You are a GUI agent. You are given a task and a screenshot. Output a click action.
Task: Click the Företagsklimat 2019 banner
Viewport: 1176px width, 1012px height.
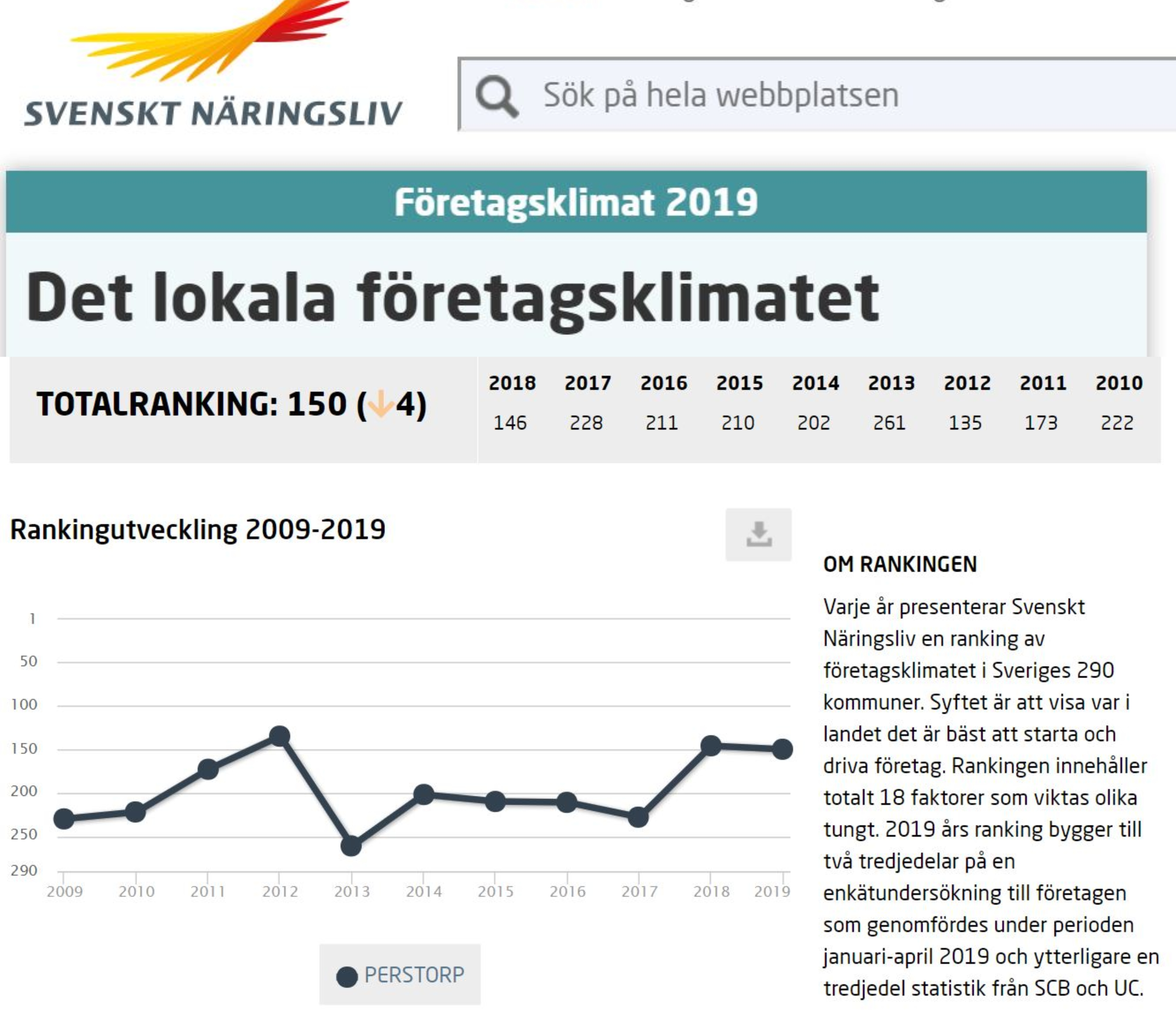576,202
